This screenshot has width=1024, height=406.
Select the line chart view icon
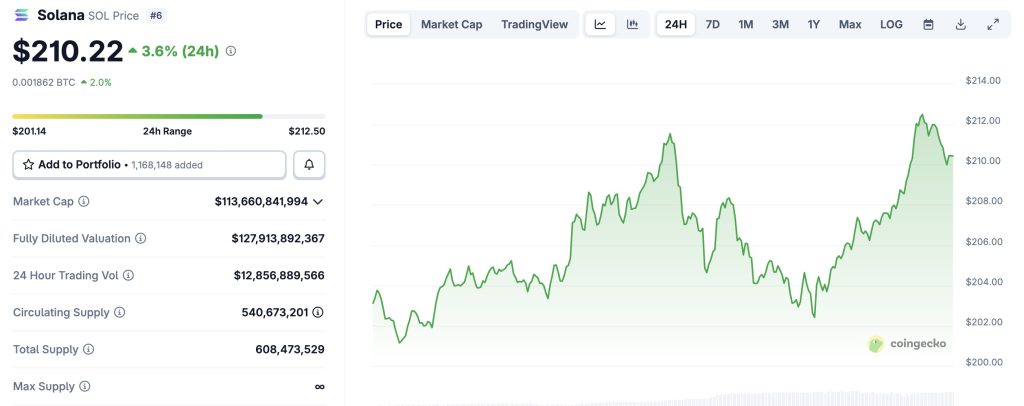click(600, 24)
